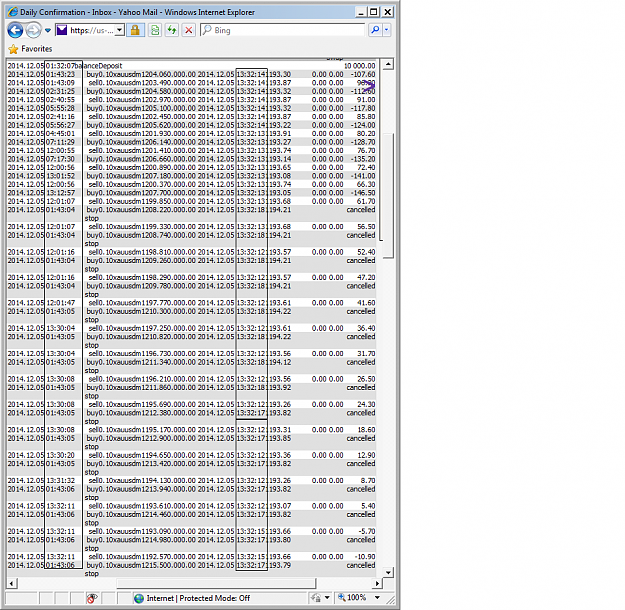Click the 12.90 profit value
The width and height of the screenshot is (625, 610).
coord(366,455)
